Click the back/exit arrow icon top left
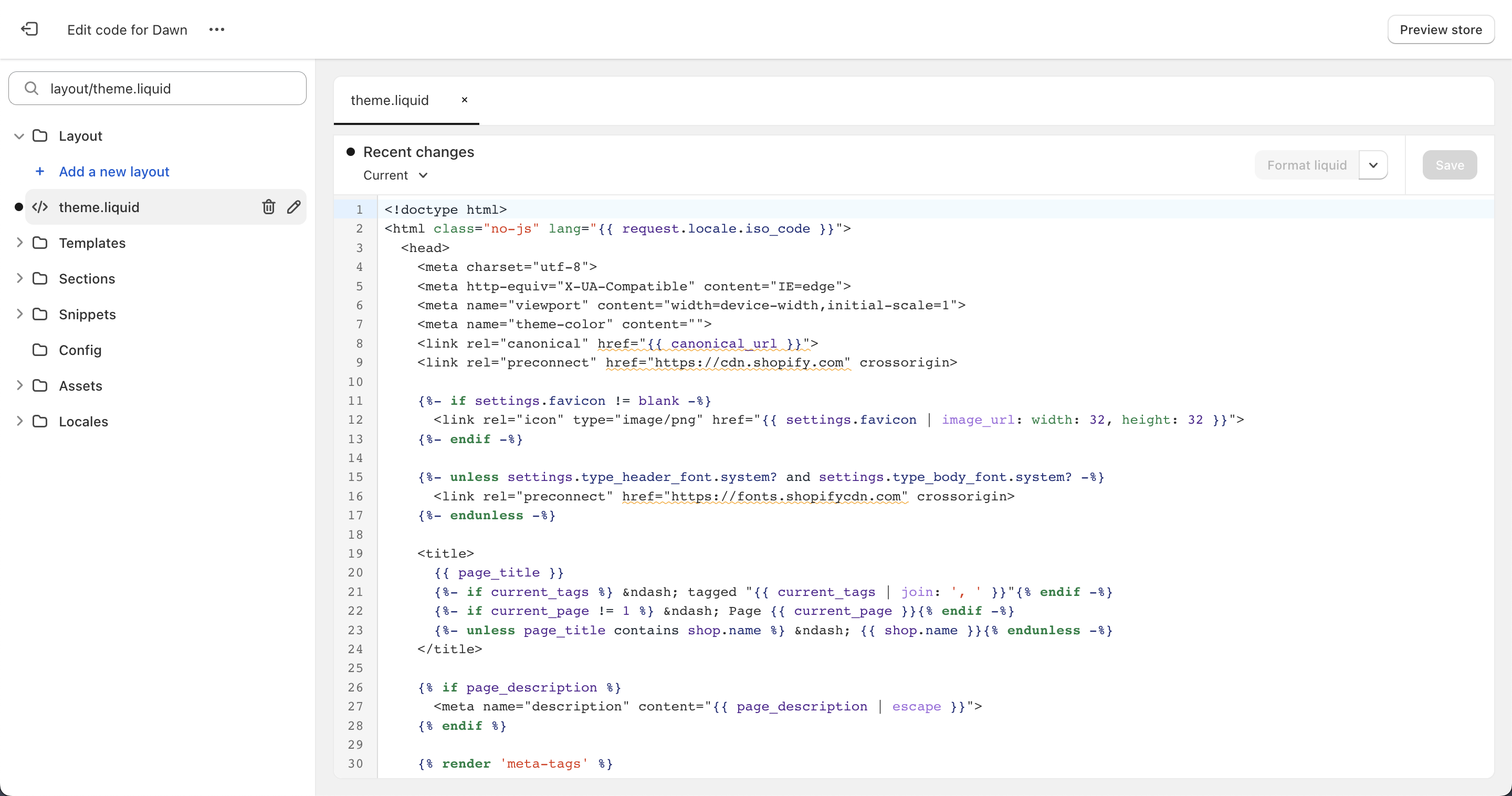Viewport: 1512px width, 796px height. 29,29
